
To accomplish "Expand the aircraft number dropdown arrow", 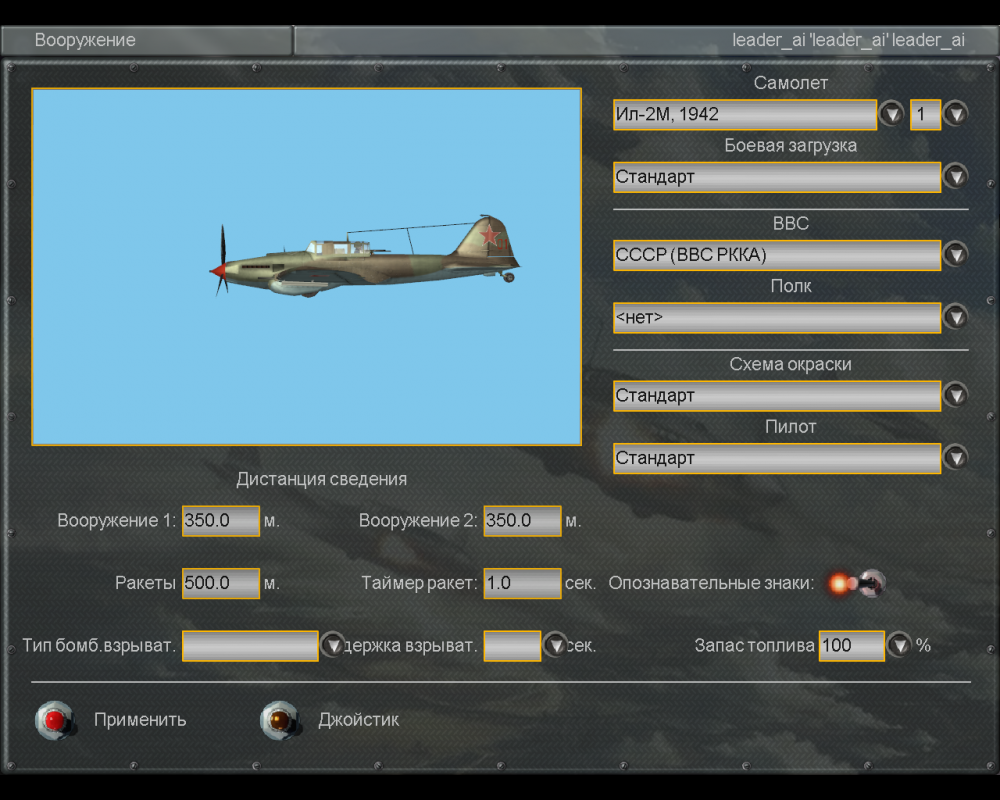I will pyautogui.click(x=956, y=114).
